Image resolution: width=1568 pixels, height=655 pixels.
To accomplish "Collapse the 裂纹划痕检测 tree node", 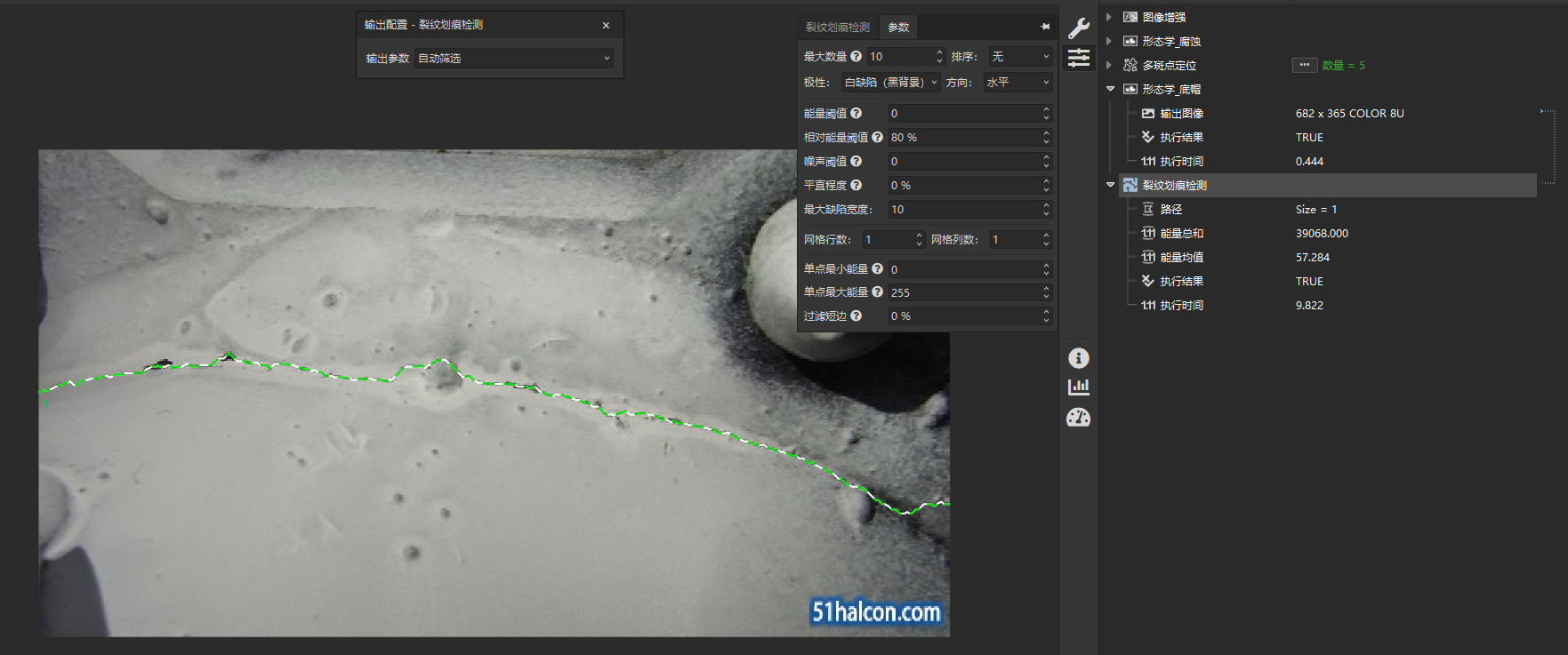I will pos(1110,185).
